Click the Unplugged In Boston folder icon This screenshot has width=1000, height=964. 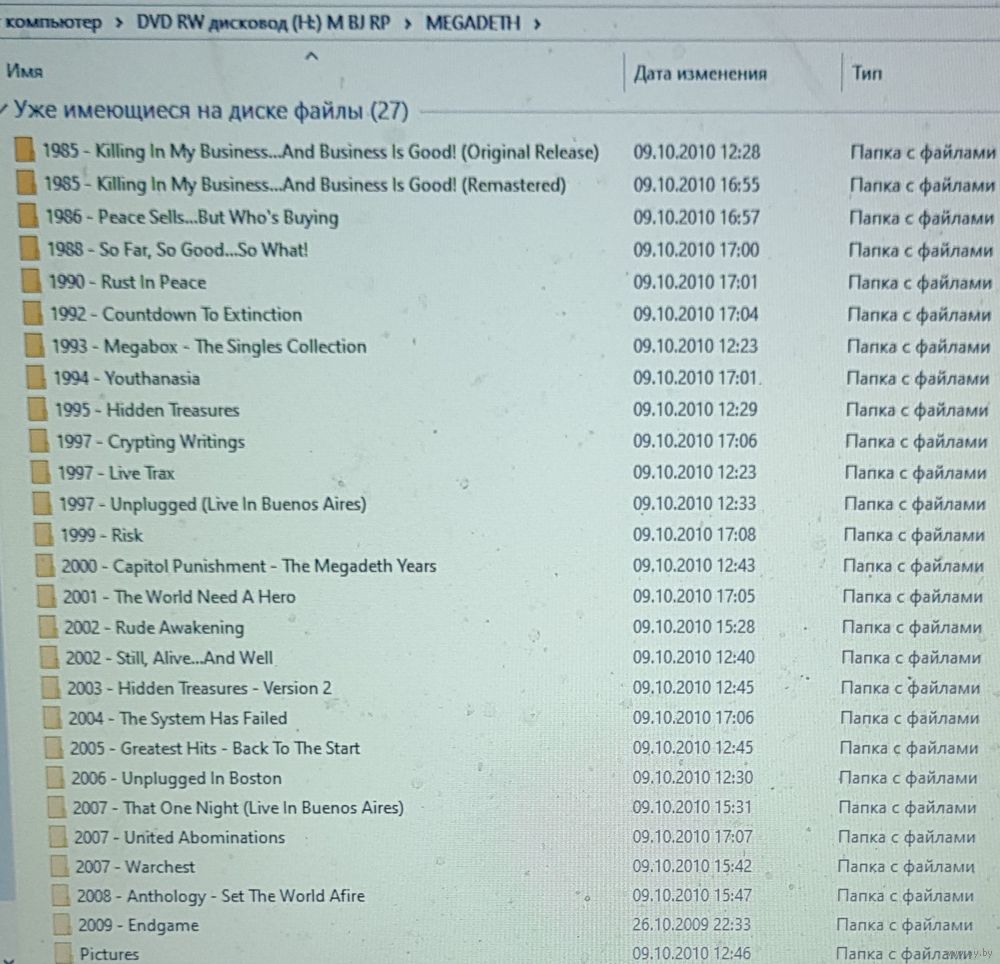pos(55,777)
